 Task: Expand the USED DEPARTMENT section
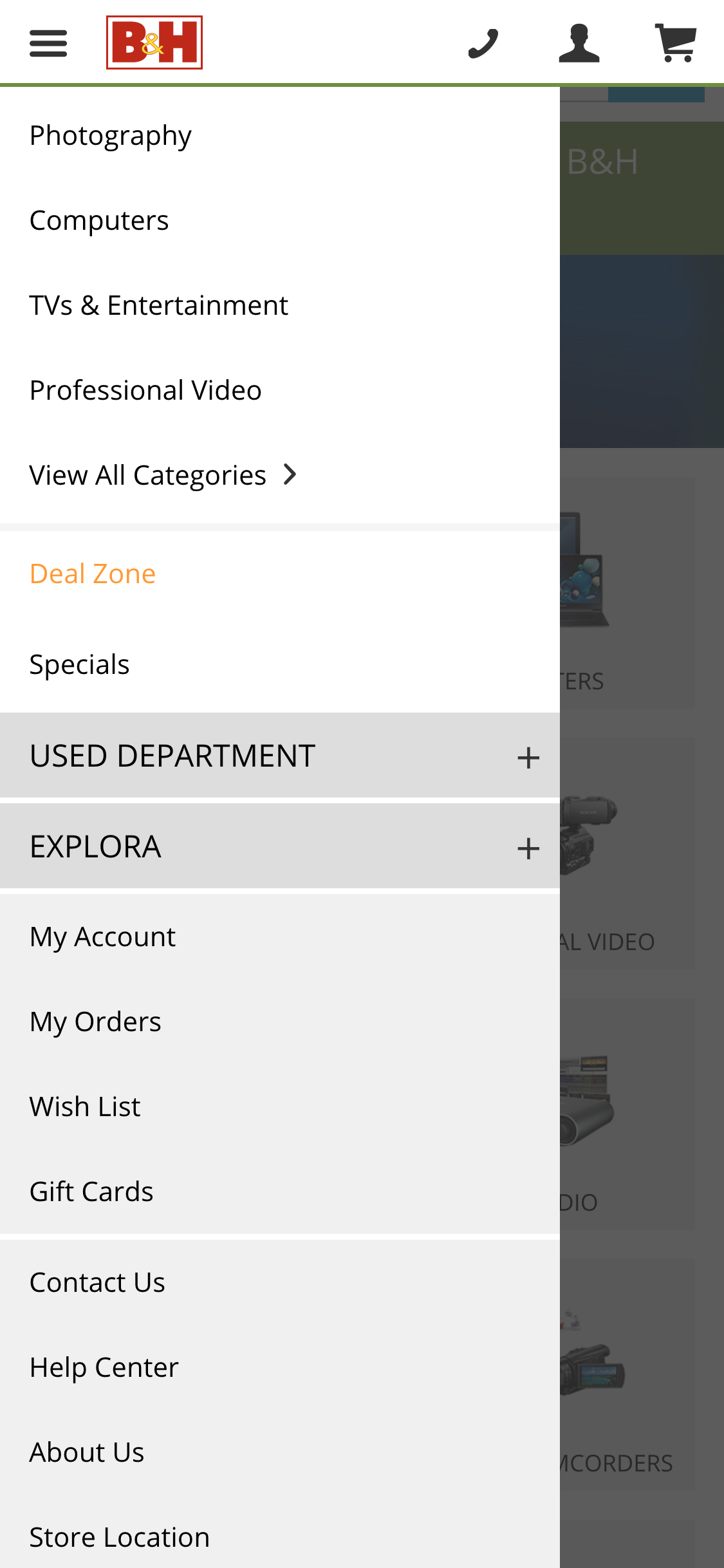277,756
